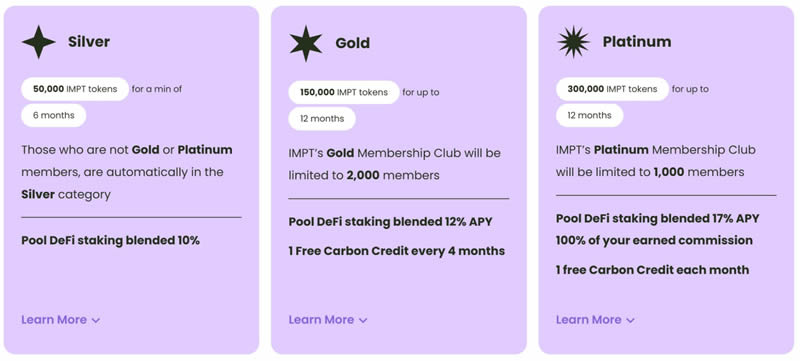
Task: Click the chevron beside Silver's Learn More
Action: coord(96,321)
